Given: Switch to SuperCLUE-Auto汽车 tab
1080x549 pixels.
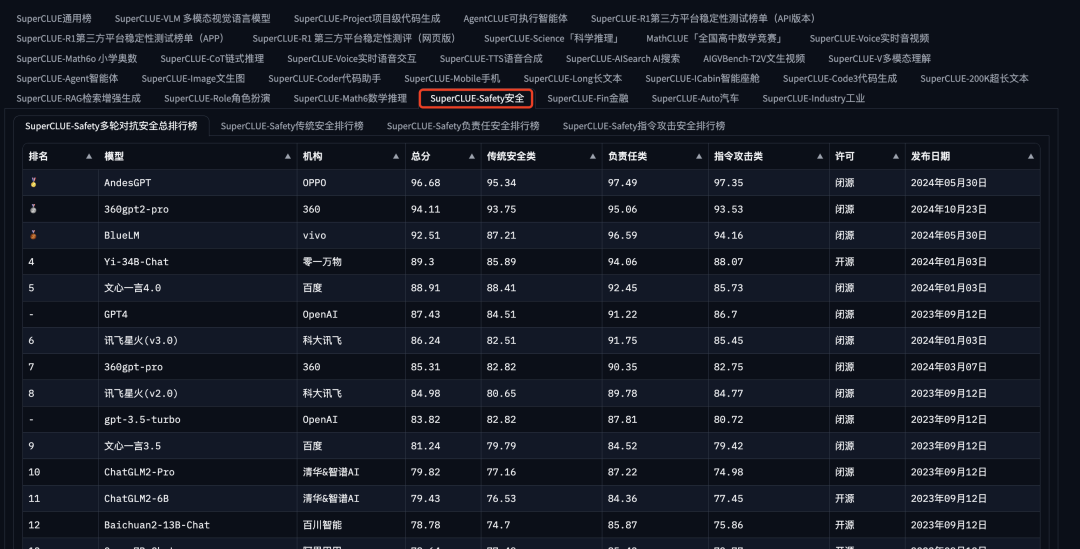Looking at the screenshot, I should click(695, 99).
